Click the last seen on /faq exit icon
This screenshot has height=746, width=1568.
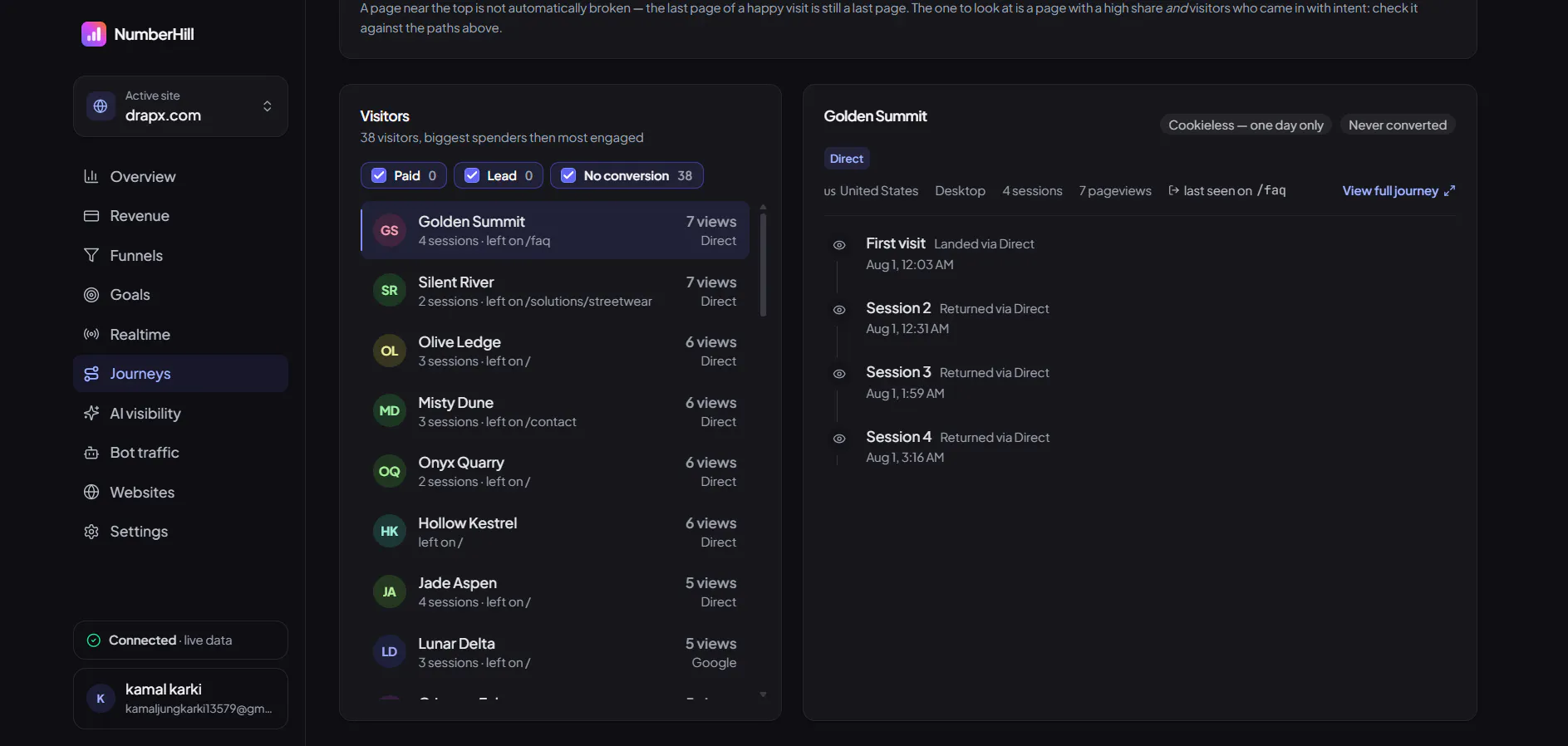click(1174, 190)
